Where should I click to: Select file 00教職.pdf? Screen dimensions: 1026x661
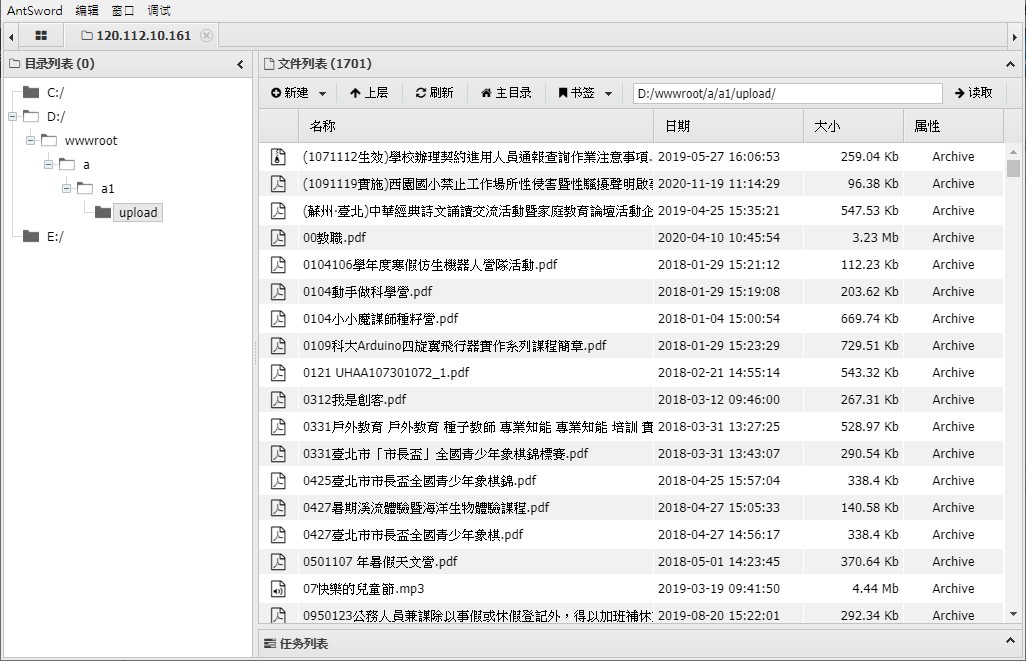click(334, 238)
